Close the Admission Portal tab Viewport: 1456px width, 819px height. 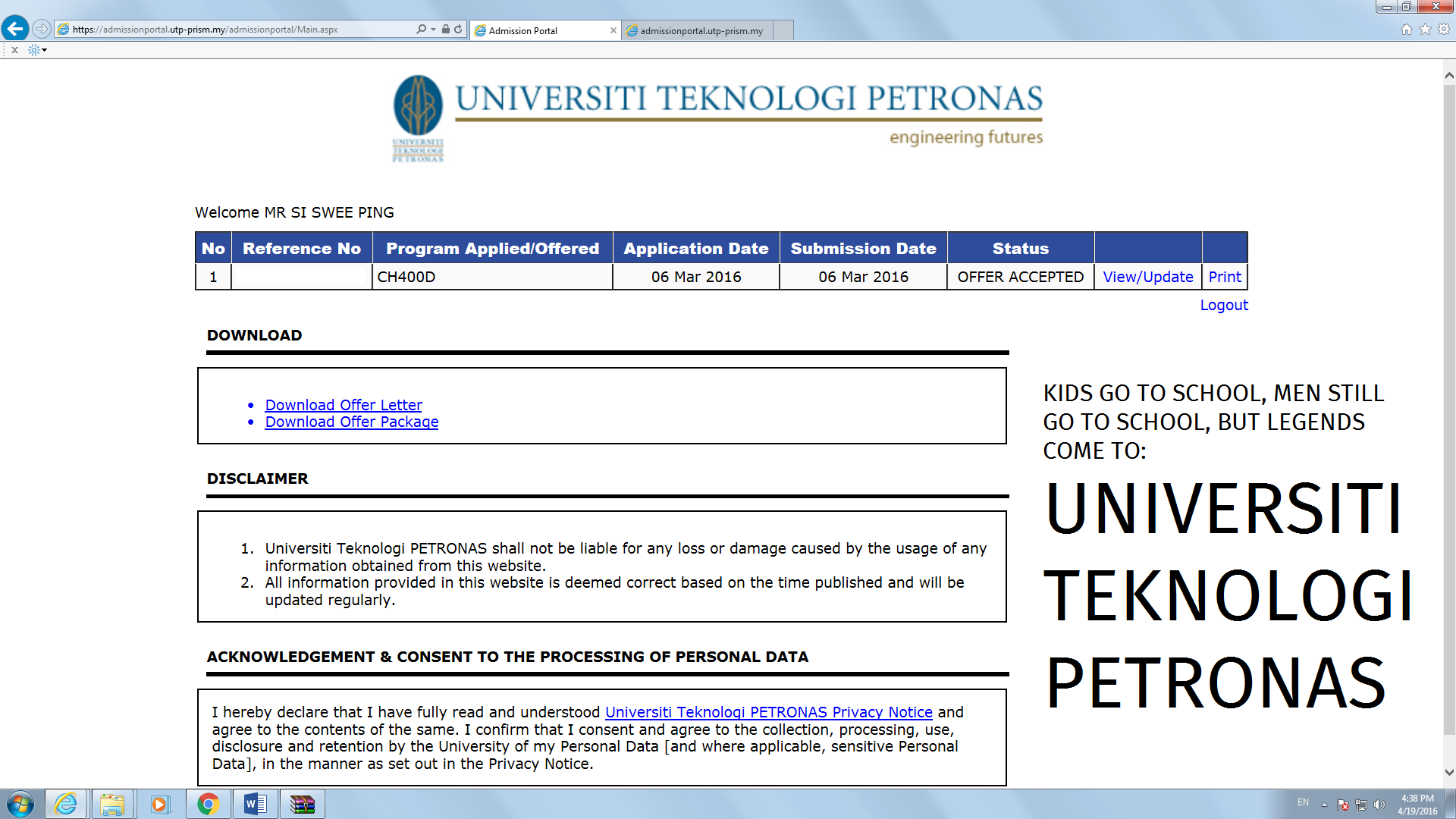coord(613,30)
